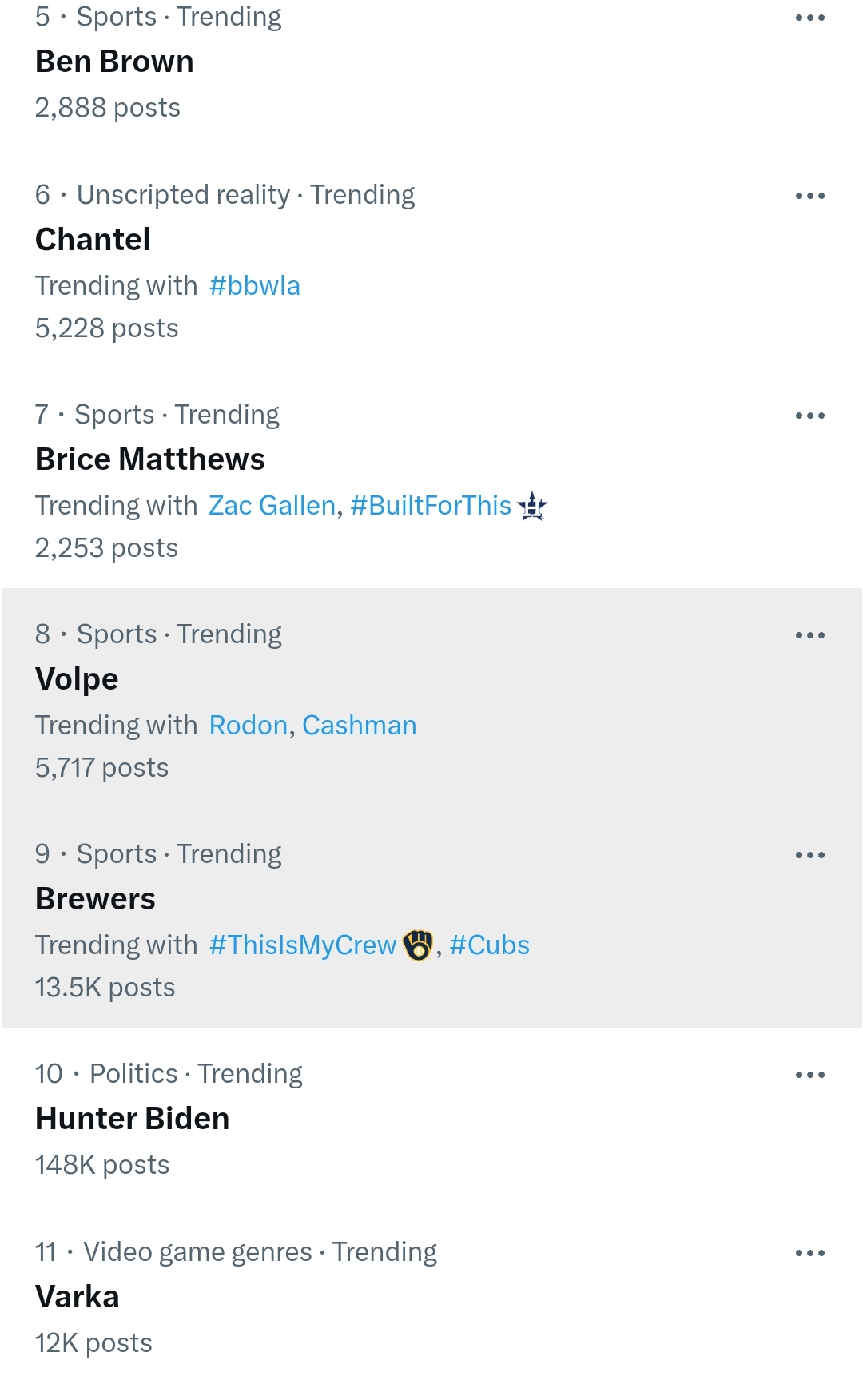Open the Cashman related trend link

click(360, 726)
